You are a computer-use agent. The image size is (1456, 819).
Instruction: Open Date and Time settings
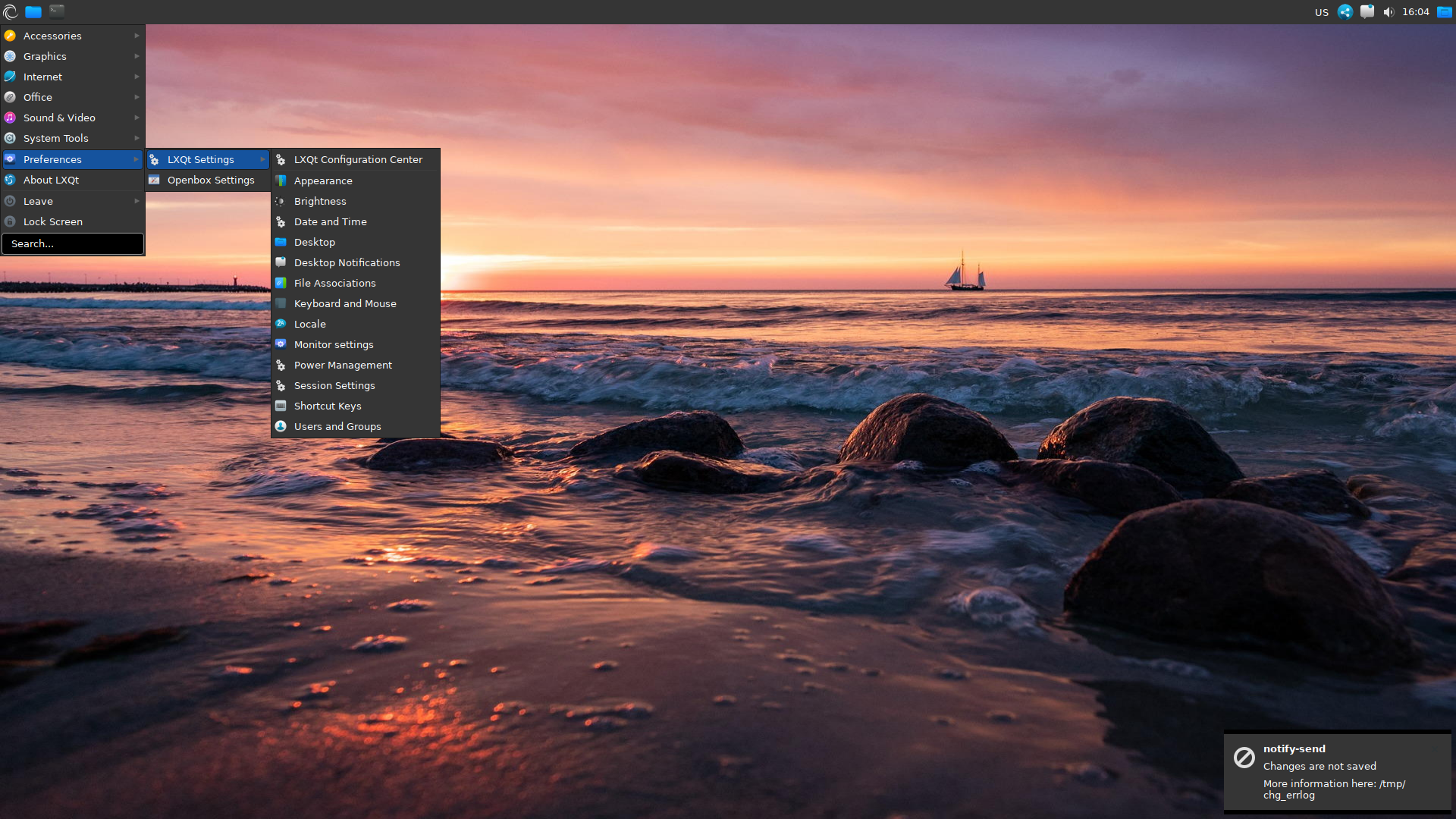(356, 221)
